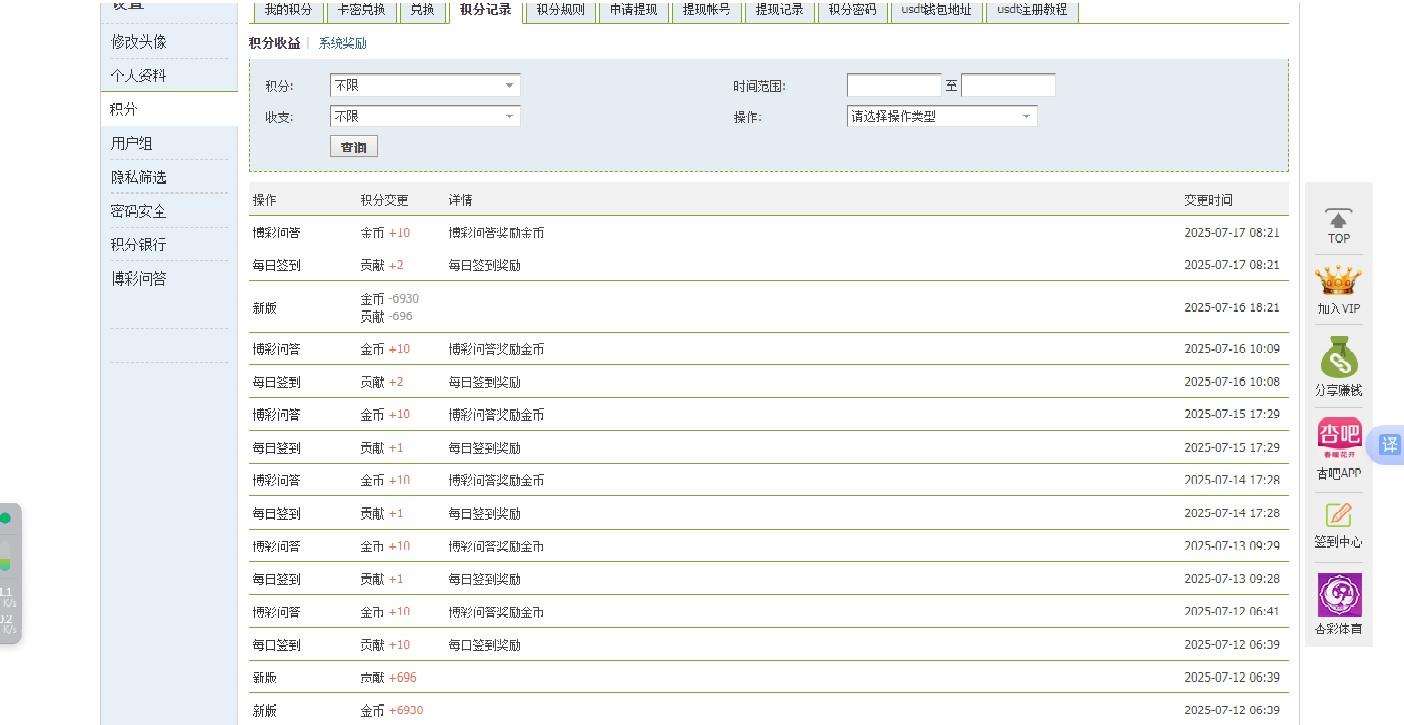Open the 杏吧APP pink icon
Image resolution: width=1404 pixels, height=725 pixels.
(x=1339, y=440)
